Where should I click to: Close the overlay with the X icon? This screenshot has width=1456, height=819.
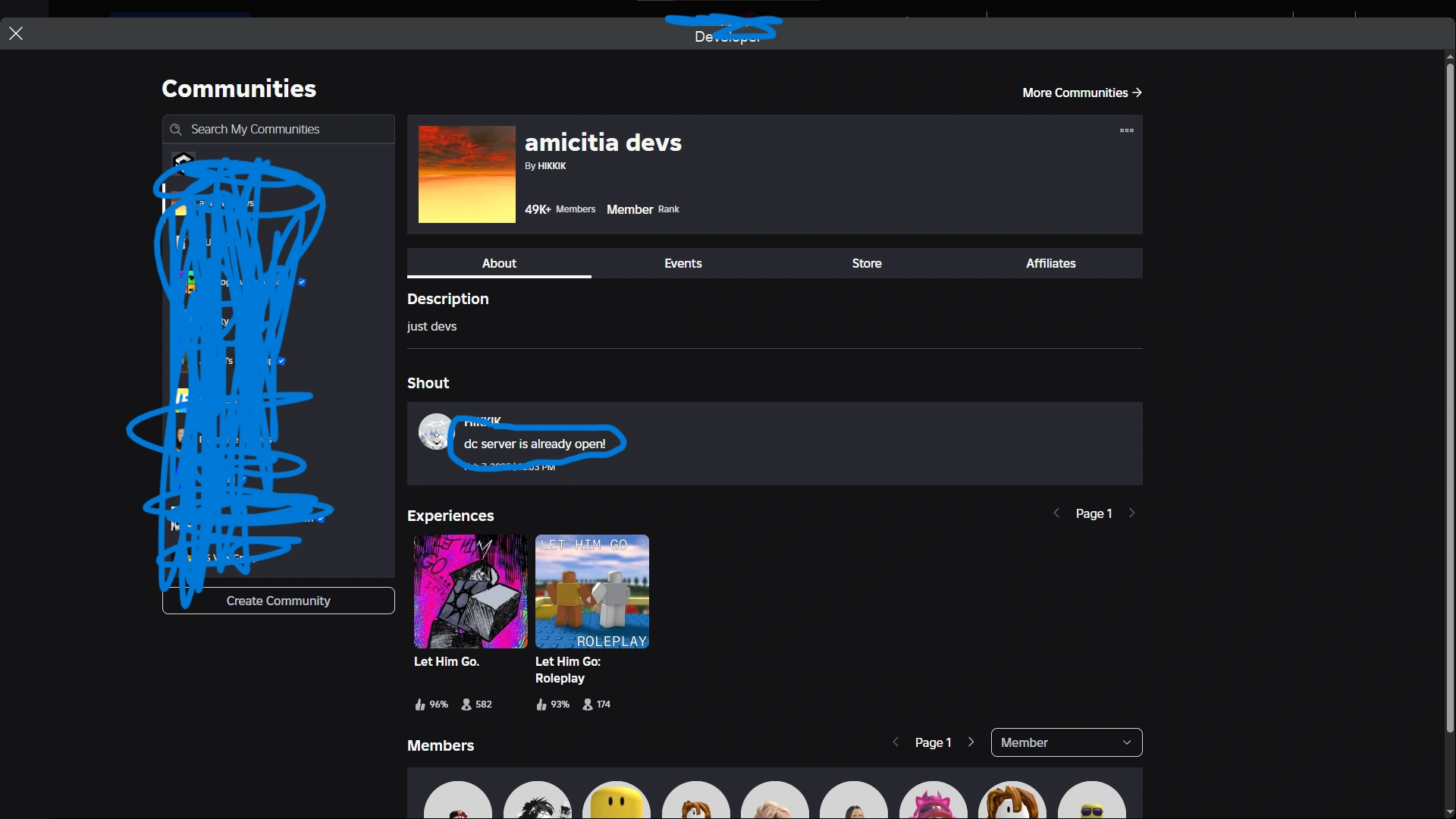pos(16,33)
